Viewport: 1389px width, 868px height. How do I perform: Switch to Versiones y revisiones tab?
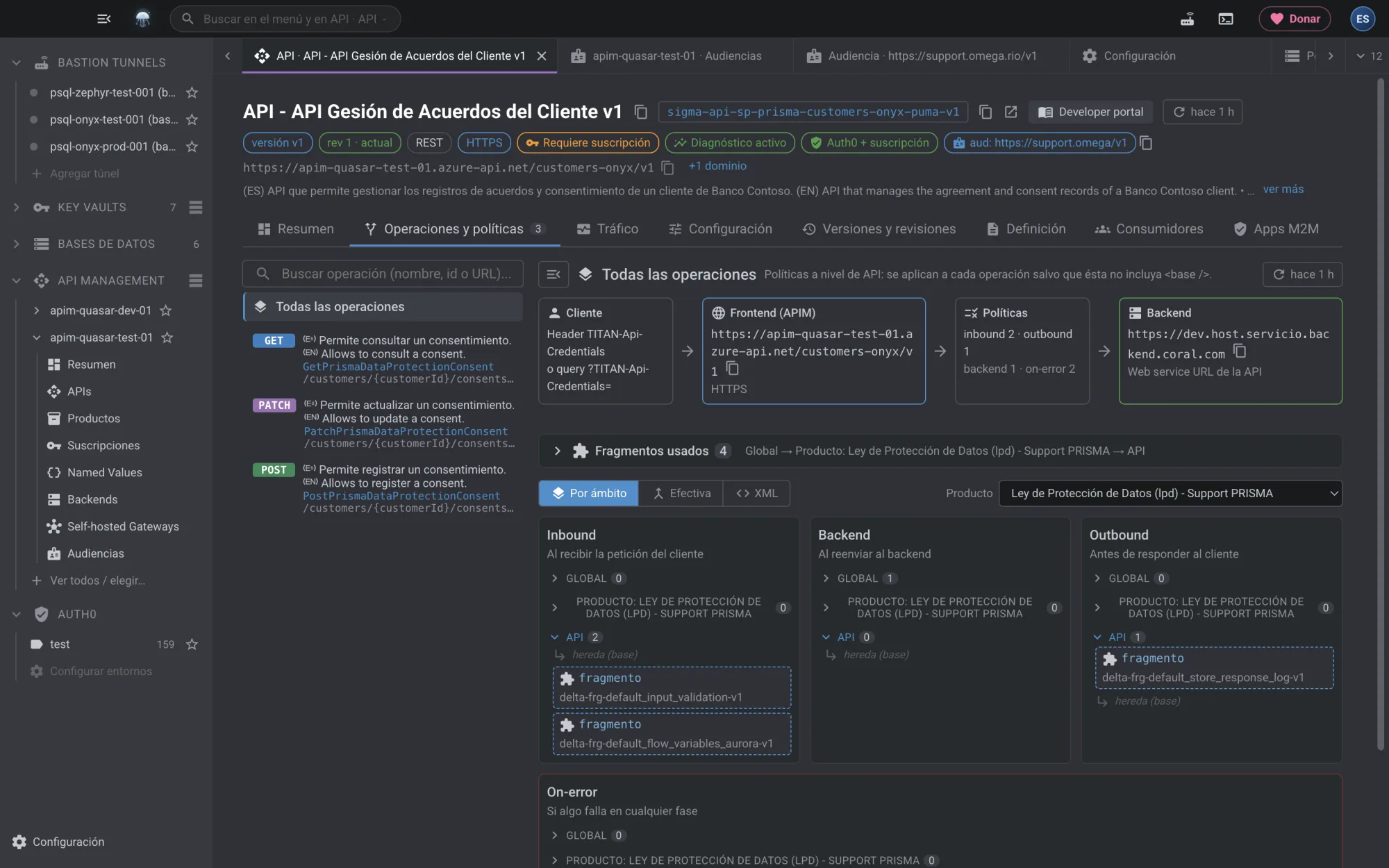tap(879, 228)
